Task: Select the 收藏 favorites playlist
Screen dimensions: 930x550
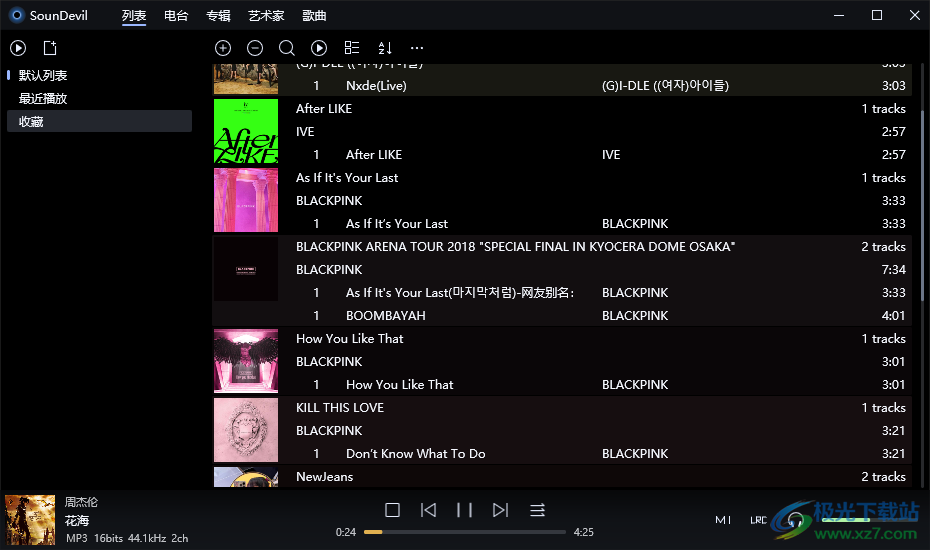Action: tap(99, 122)
